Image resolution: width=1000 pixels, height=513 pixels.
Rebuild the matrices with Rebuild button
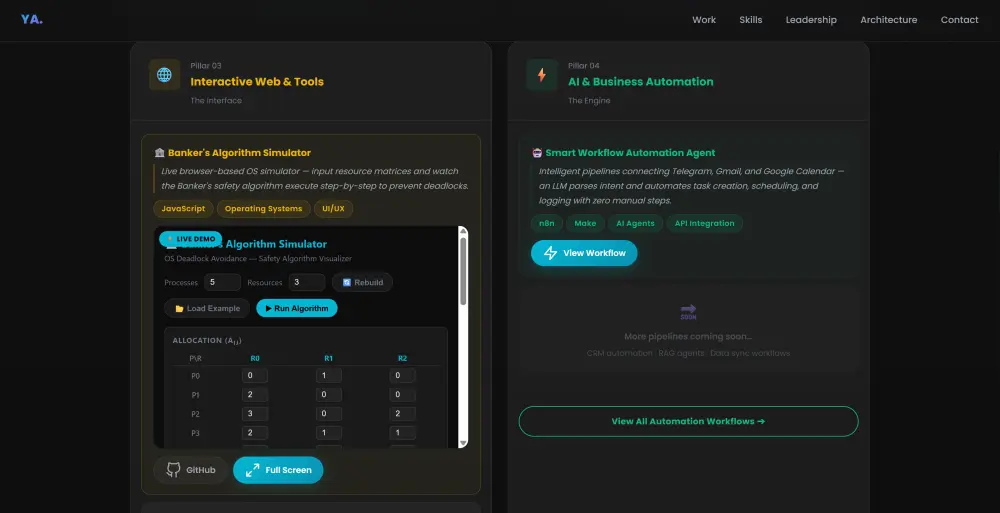pyautogui.click(x=362, y=282)
